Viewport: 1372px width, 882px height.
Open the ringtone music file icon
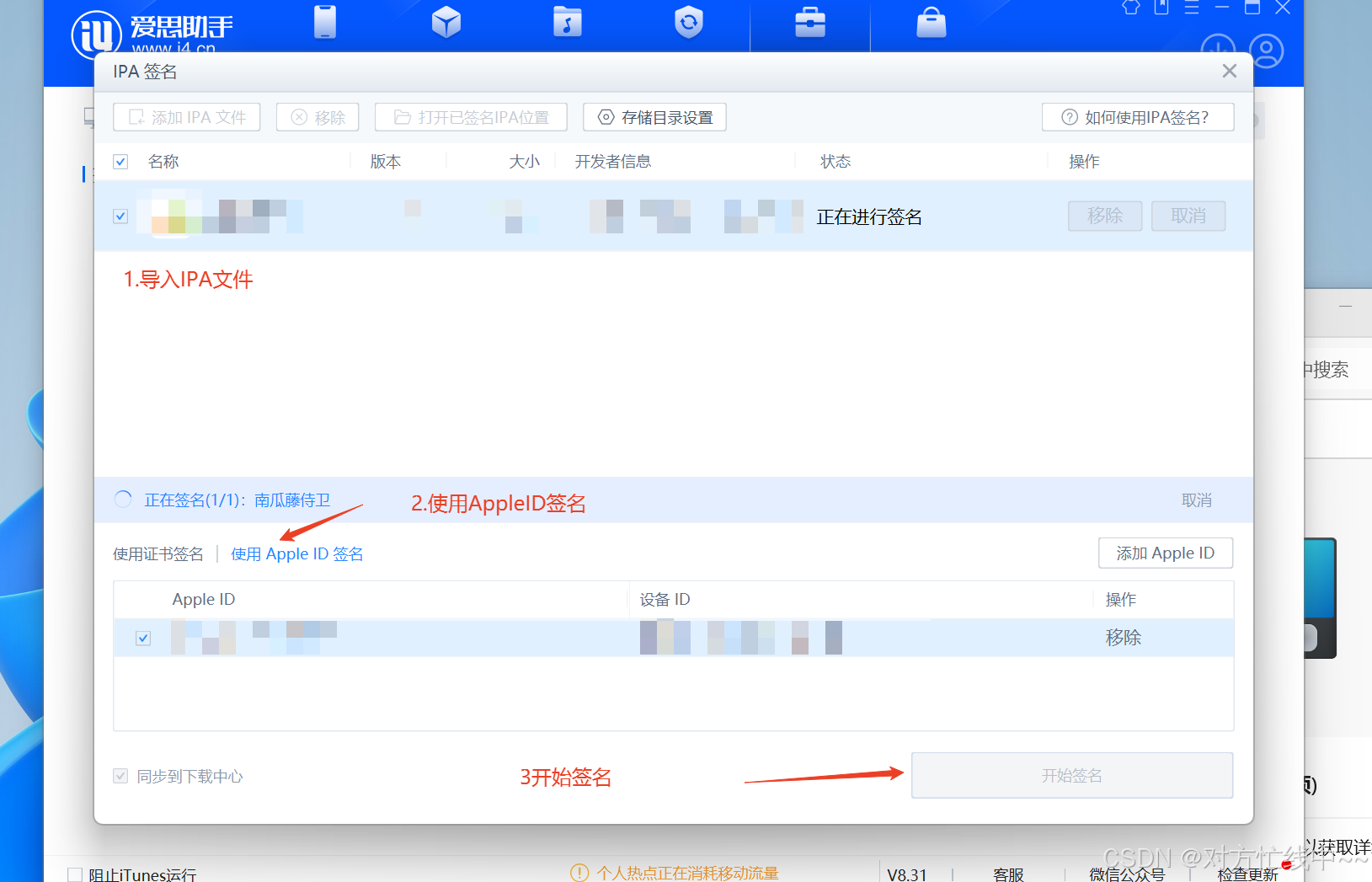[568, 22]
